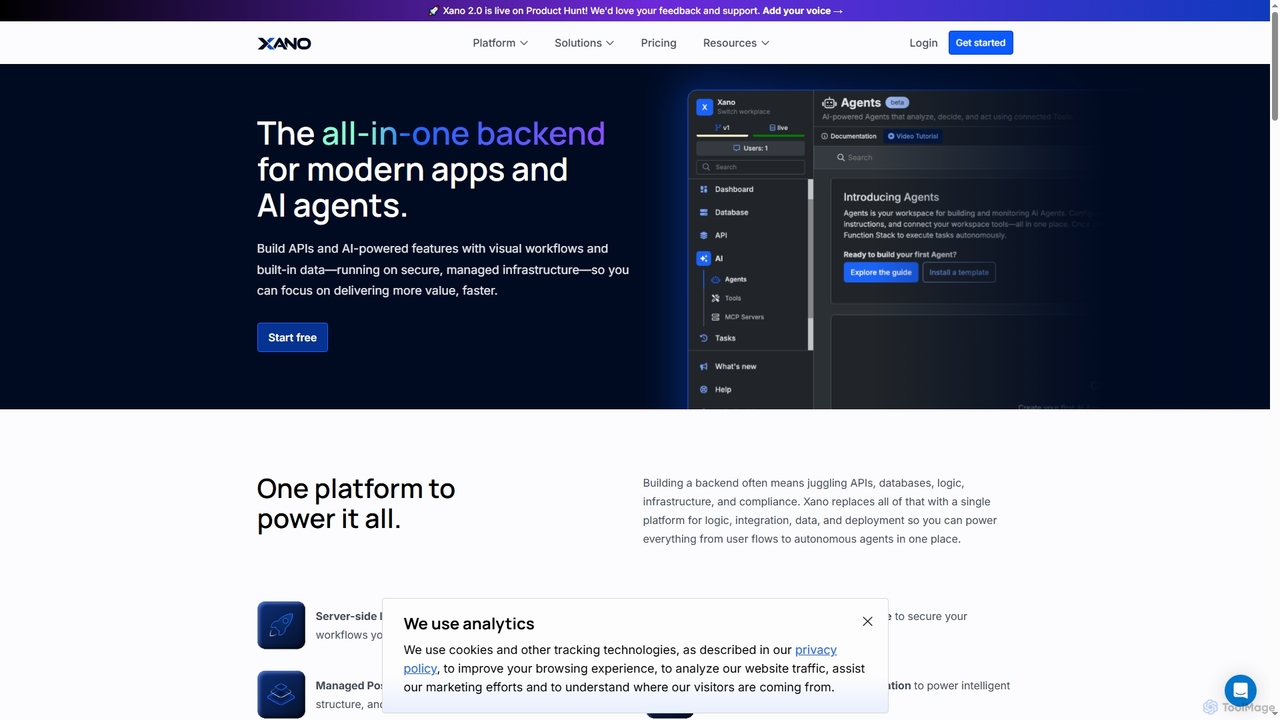Click the database icon next to live
This screenshot has height=720, width=1280.
[772, 128]
